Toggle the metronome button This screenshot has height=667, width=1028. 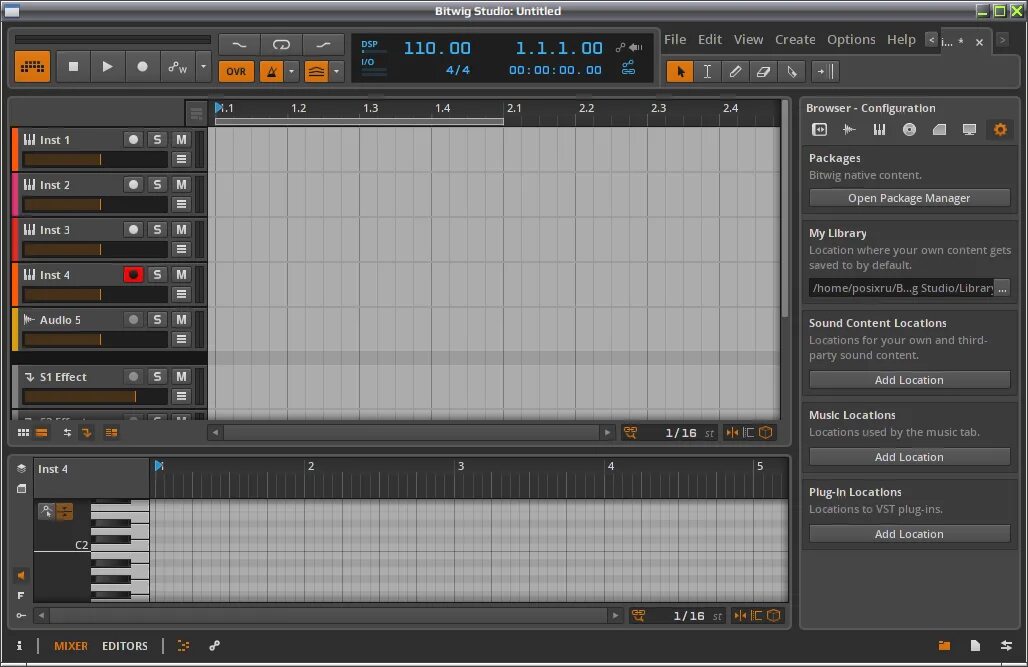click(x=271, y=71)
